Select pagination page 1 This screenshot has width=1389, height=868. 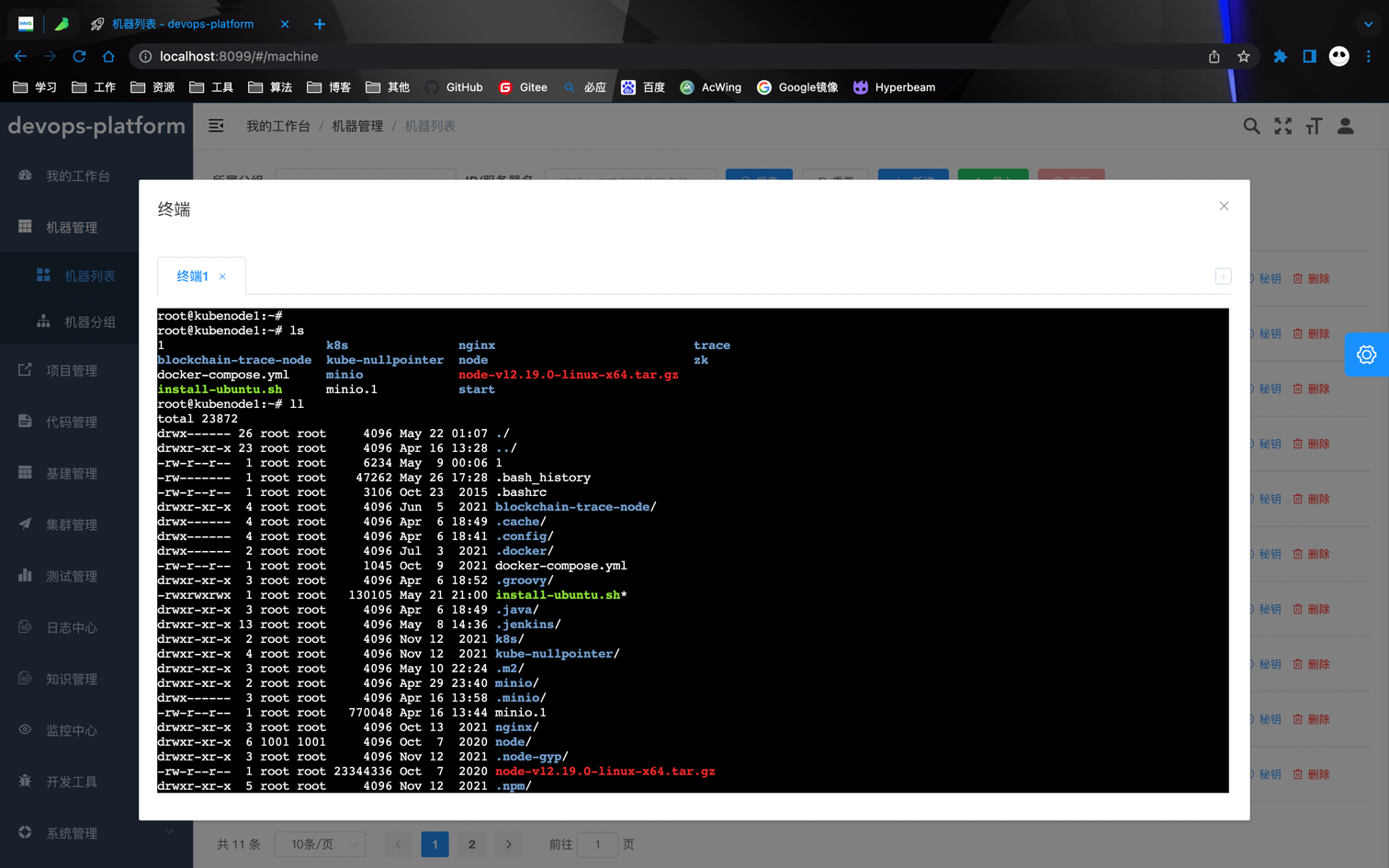point(435,844)
